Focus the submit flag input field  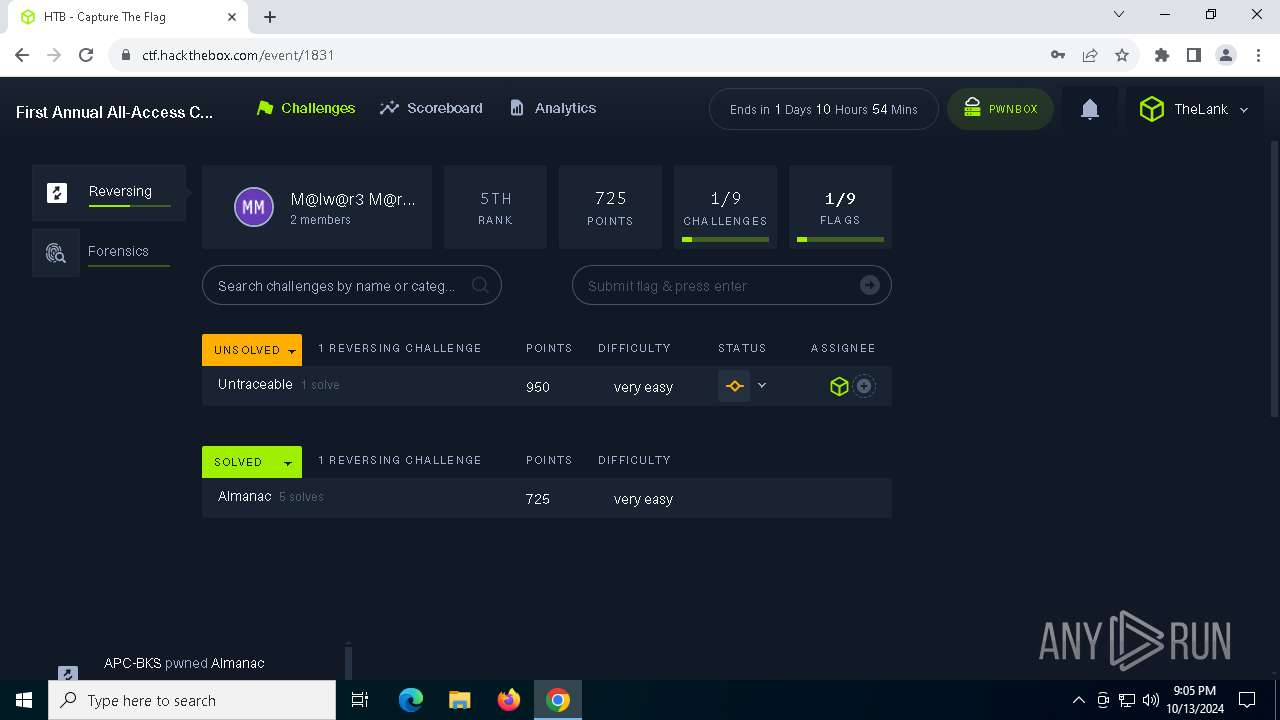click(x=731, y=286)
